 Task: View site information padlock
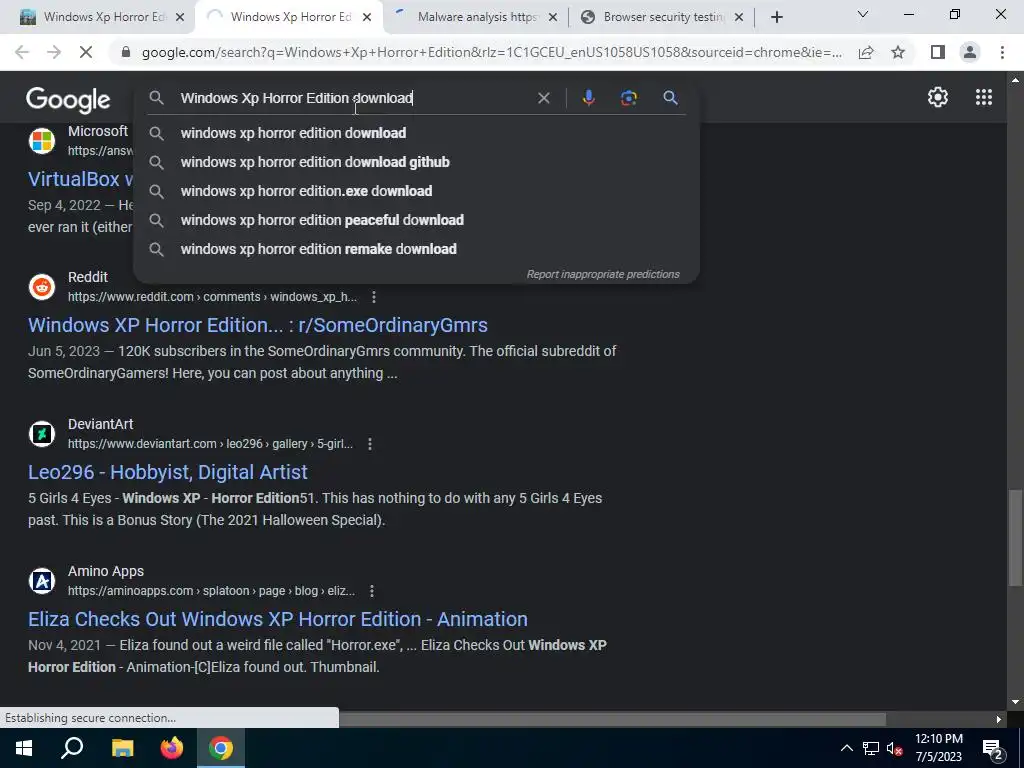(125, 52)
